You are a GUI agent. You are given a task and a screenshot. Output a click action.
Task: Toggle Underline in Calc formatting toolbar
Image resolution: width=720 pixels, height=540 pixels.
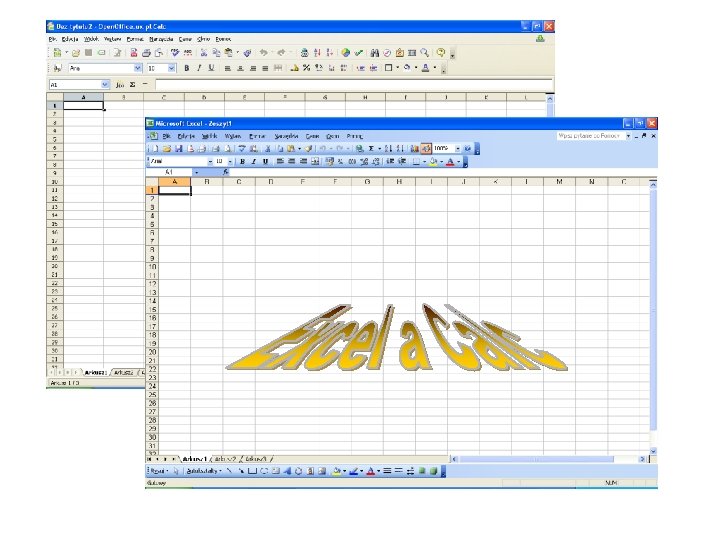click(211, 68)
